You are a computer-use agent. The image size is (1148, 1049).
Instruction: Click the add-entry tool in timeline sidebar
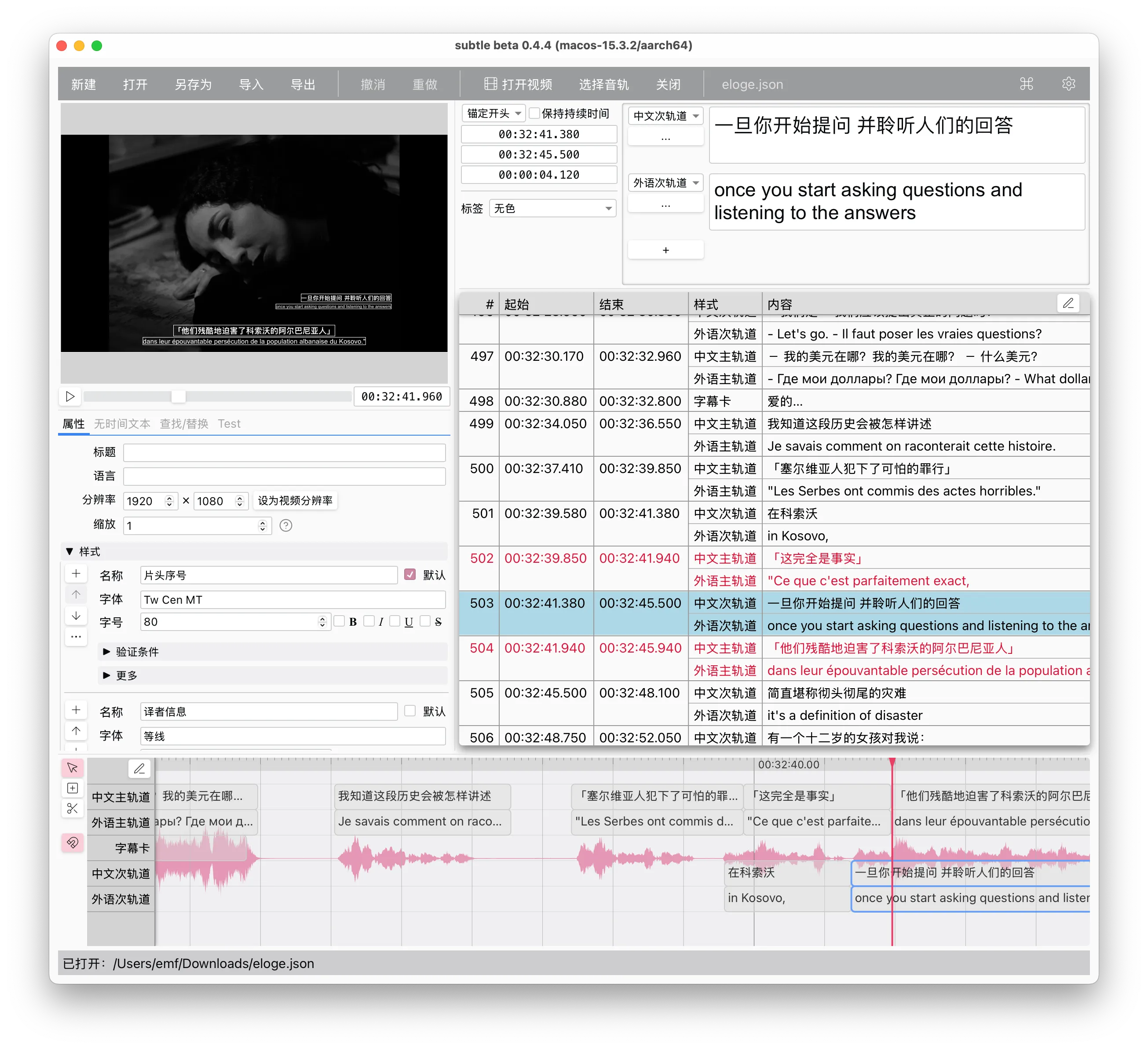(x=72, y=788)
